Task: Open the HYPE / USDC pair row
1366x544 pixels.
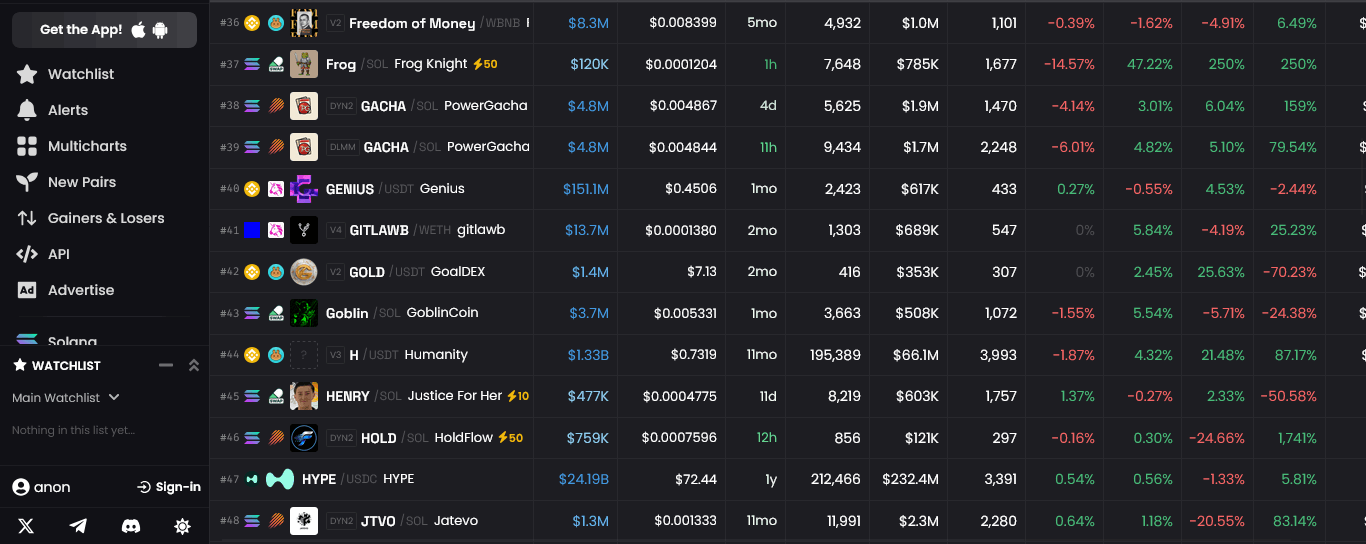Action: pyautogui.click(x=787, y=479)
